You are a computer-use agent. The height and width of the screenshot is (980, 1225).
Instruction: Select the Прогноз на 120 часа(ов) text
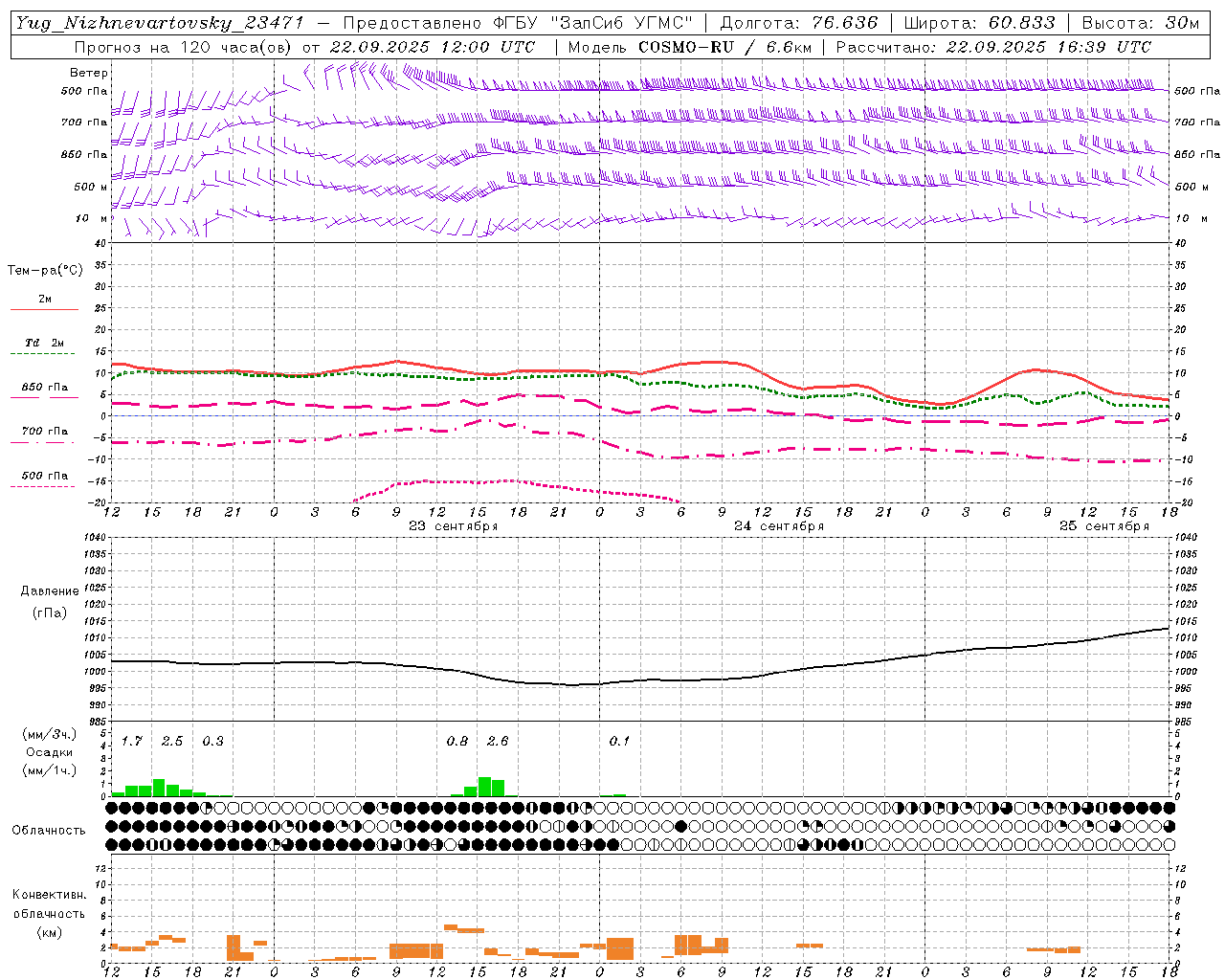click(184, 47)
